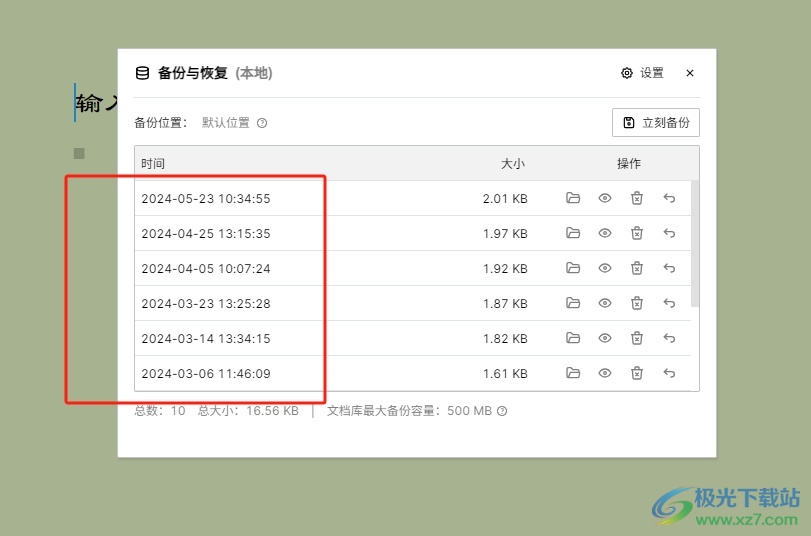
Task: Click the 时间 column header
Action: point(153,163)
